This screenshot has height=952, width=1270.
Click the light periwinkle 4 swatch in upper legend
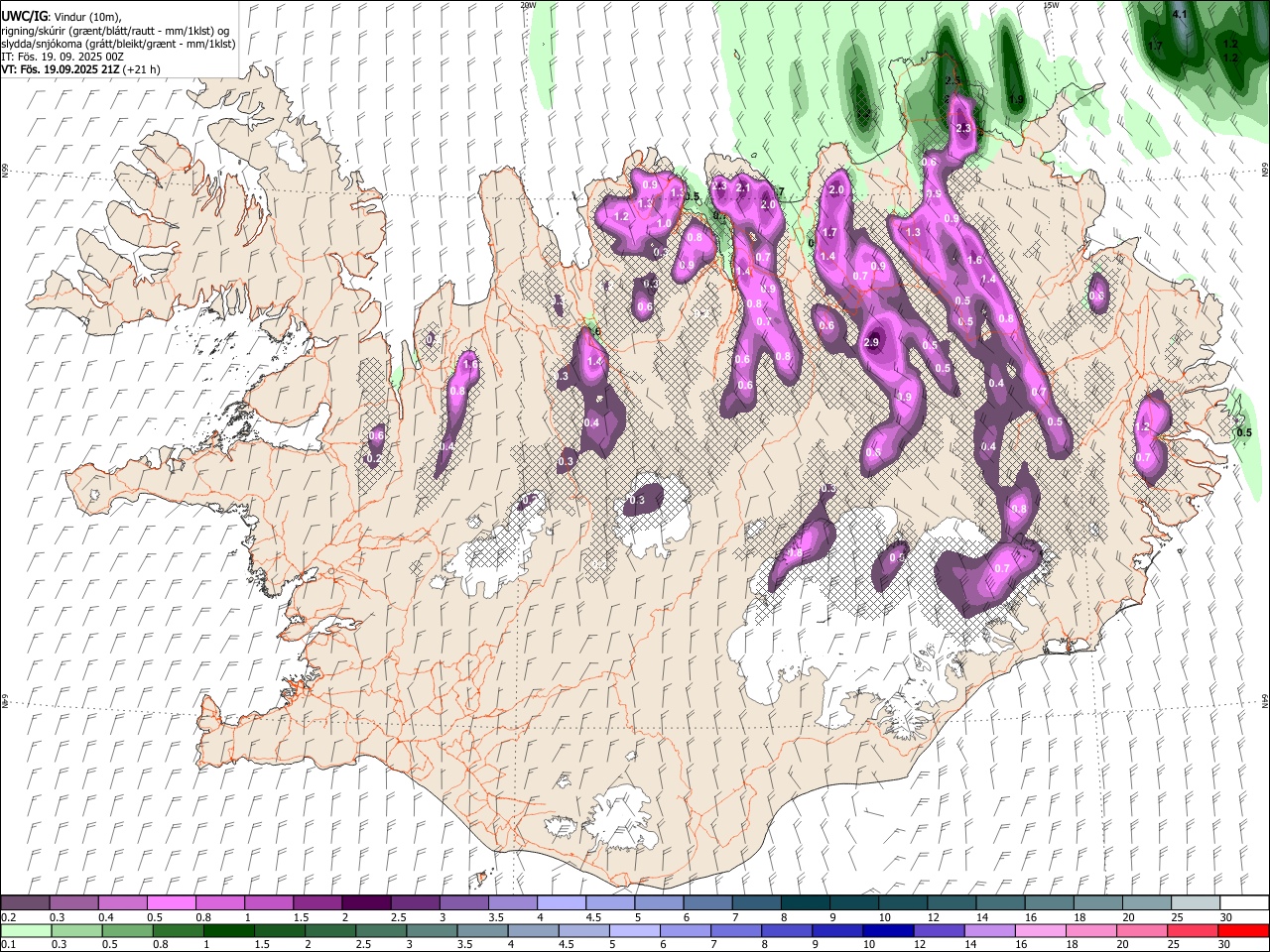[562, 902]
